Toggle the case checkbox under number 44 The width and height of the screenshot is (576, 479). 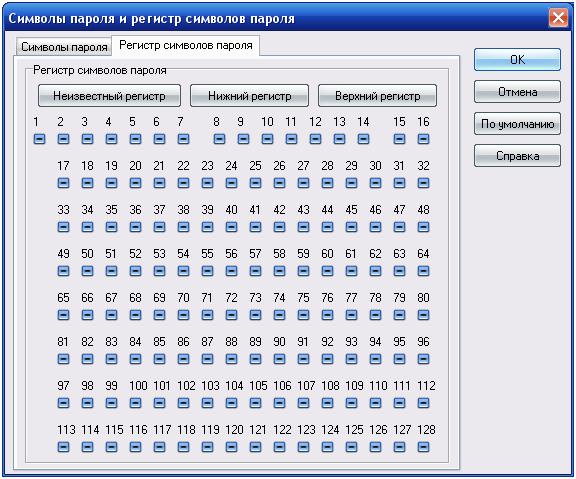coord(327,227)
